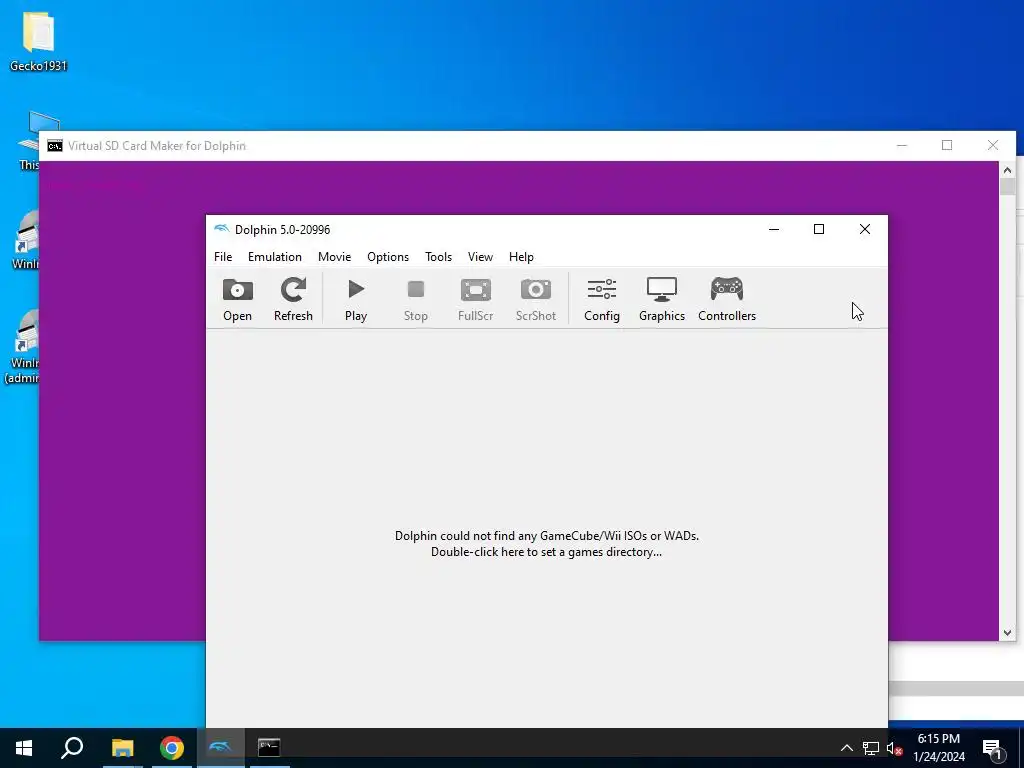Image resolution: width=1024 pixels, height=768 pixels.
Task: Open the View menu
Action: point(480,257)
